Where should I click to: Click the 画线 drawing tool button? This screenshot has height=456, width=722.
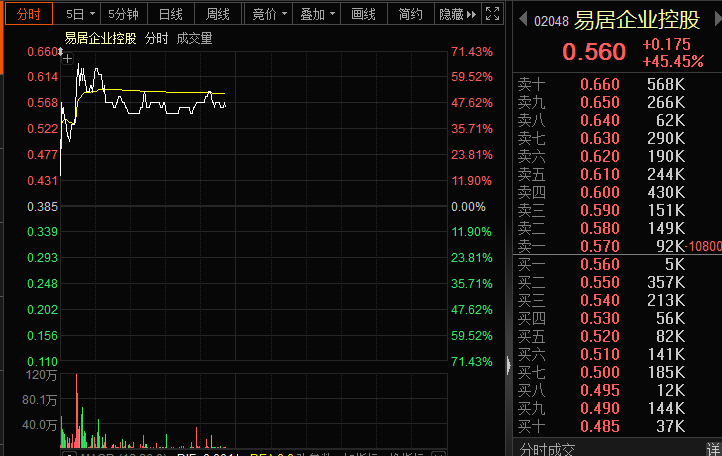(x=364, y=14)
